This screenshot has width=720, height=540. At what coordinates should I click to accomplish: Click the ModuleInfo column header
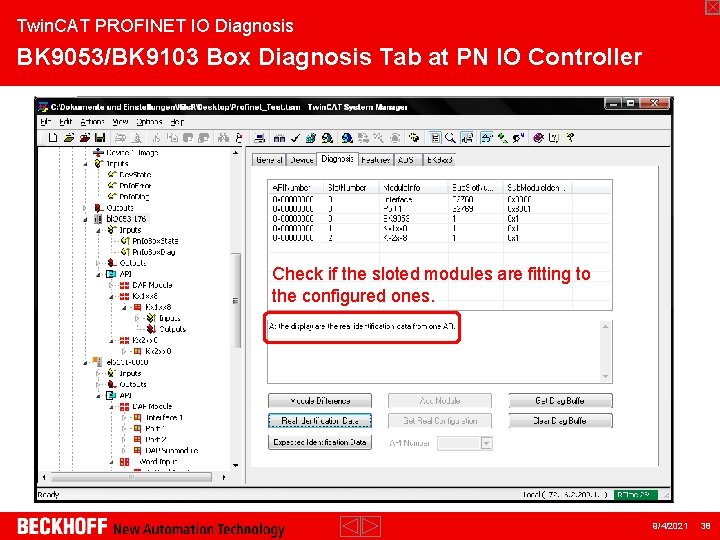click(414, 187)
